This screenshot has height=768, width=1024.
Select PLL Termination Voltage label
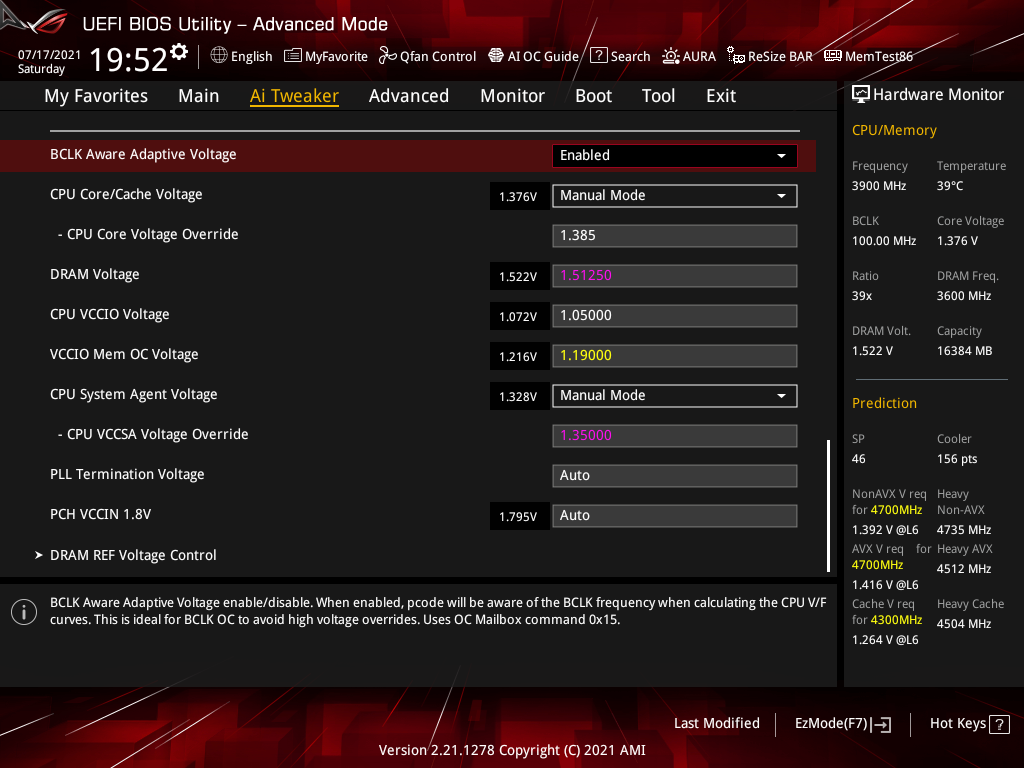[x=127, y=474]
